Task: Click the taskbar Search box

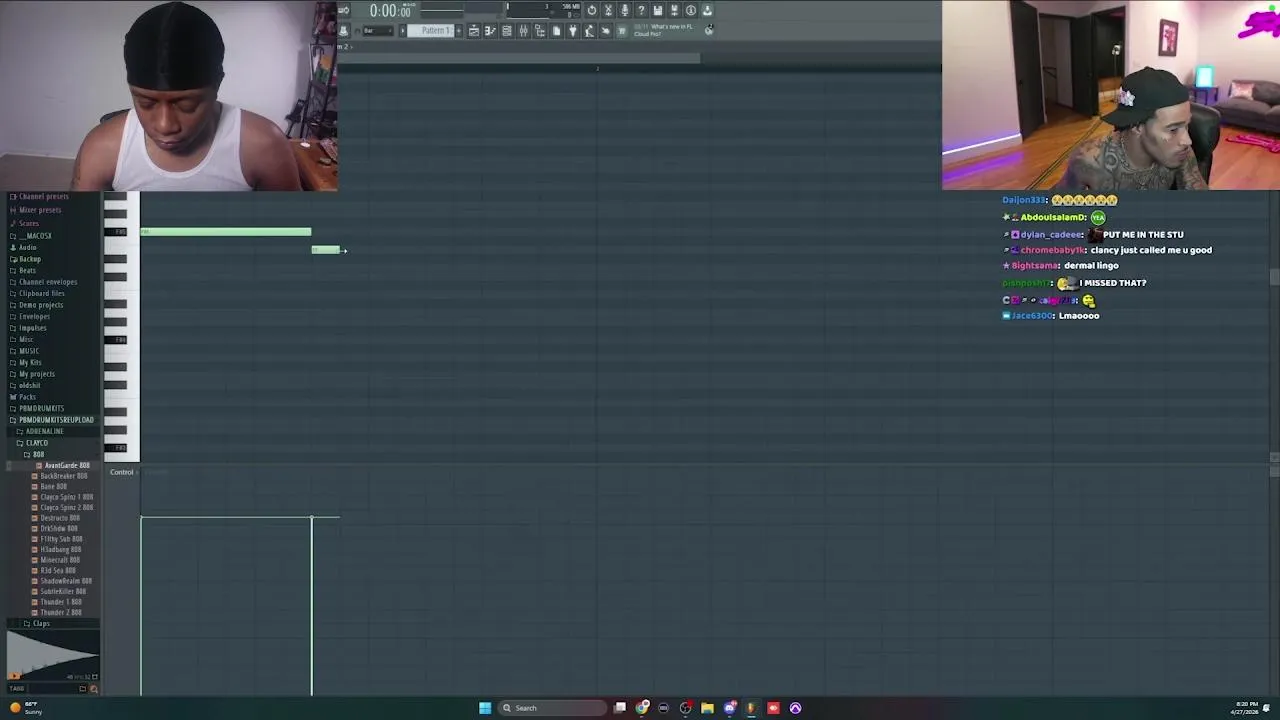Action: [x=553, y=708]
